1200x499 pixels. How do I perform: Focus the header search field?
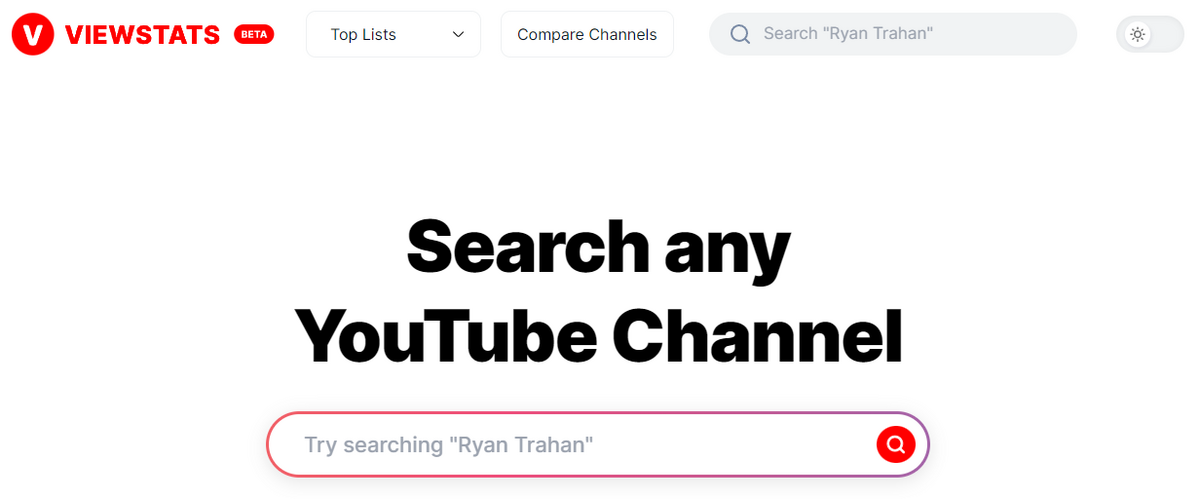893,34
